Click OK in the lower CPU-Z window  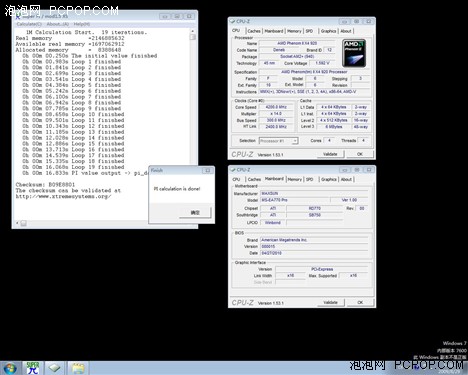360,302
